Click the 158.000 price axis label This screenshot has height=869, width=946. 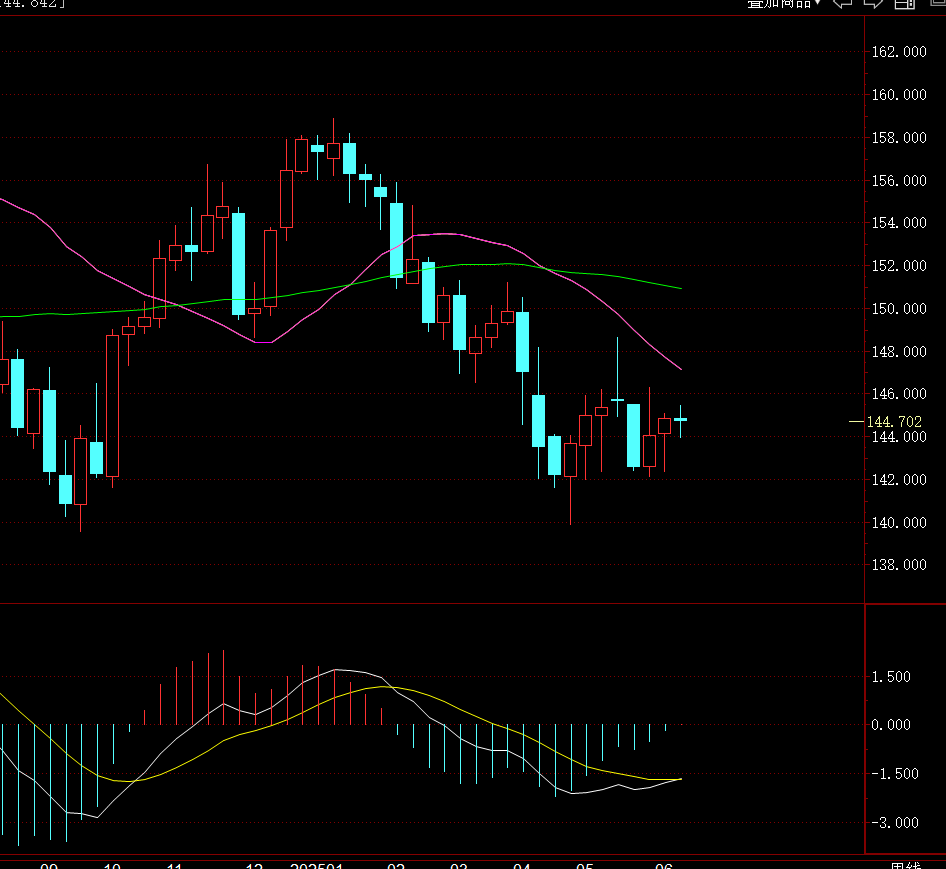(899, 138)
